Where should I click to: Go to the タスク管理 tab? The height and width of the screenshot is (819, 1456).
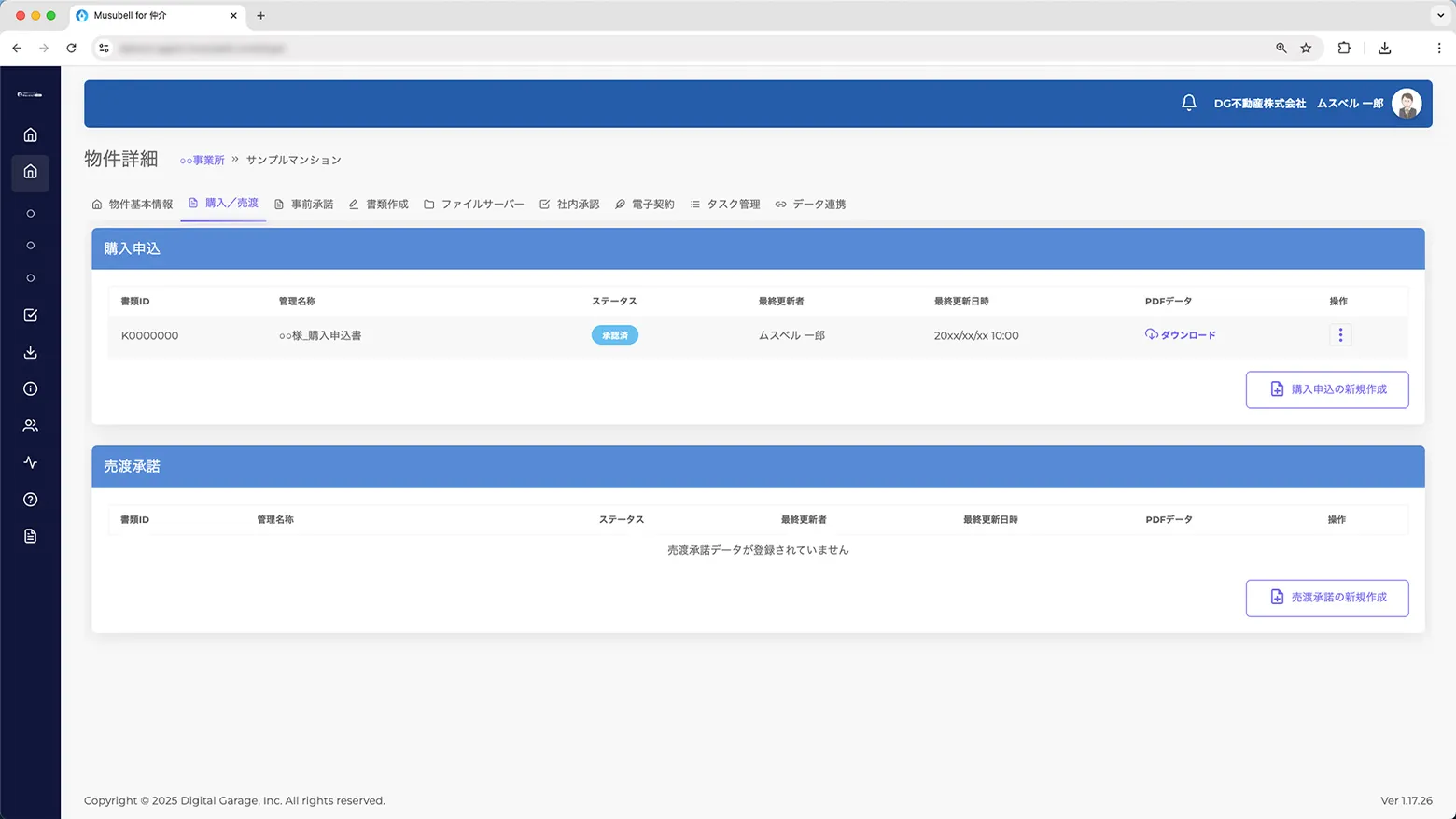click(x=725, y=205)
